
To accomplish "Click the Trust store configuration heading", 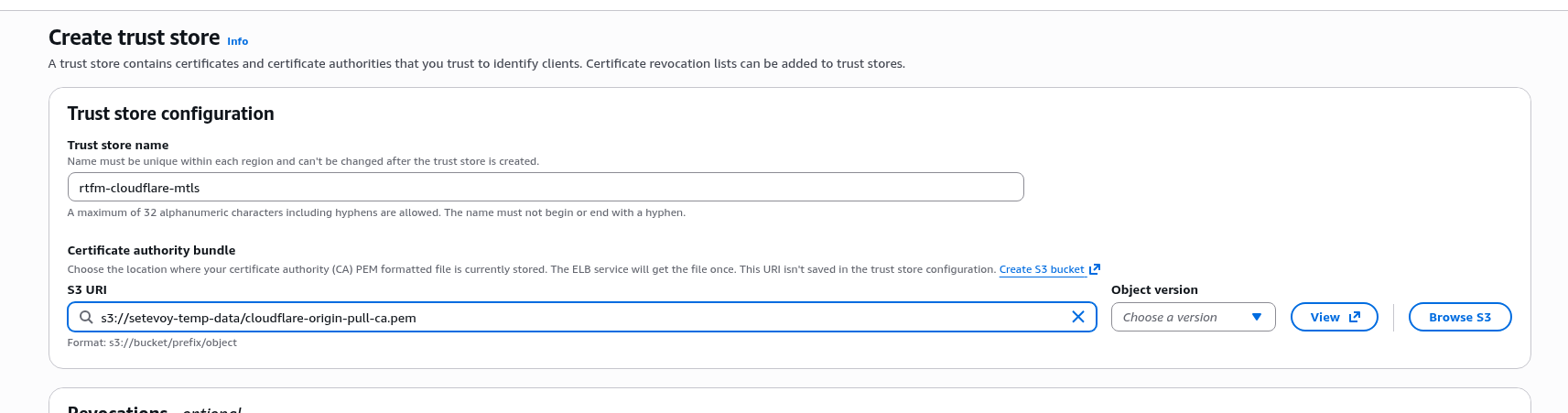I will [x=170, y=114].
